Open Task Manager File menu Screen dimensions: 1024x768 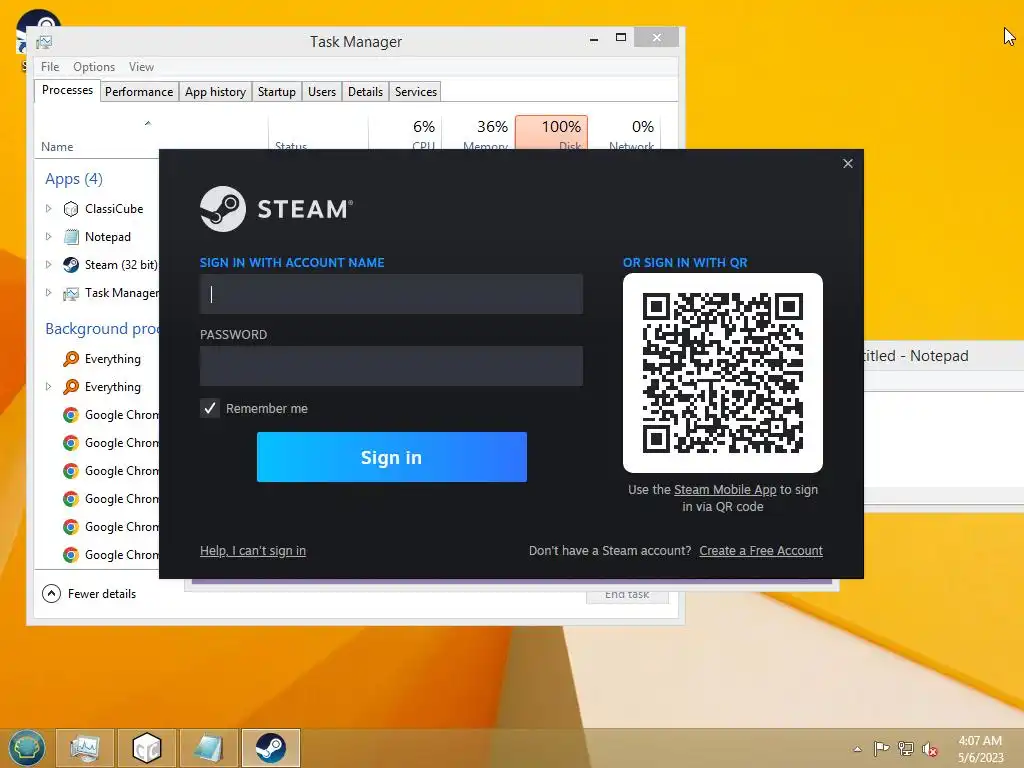pyautogui.click(x=50, y=67)
